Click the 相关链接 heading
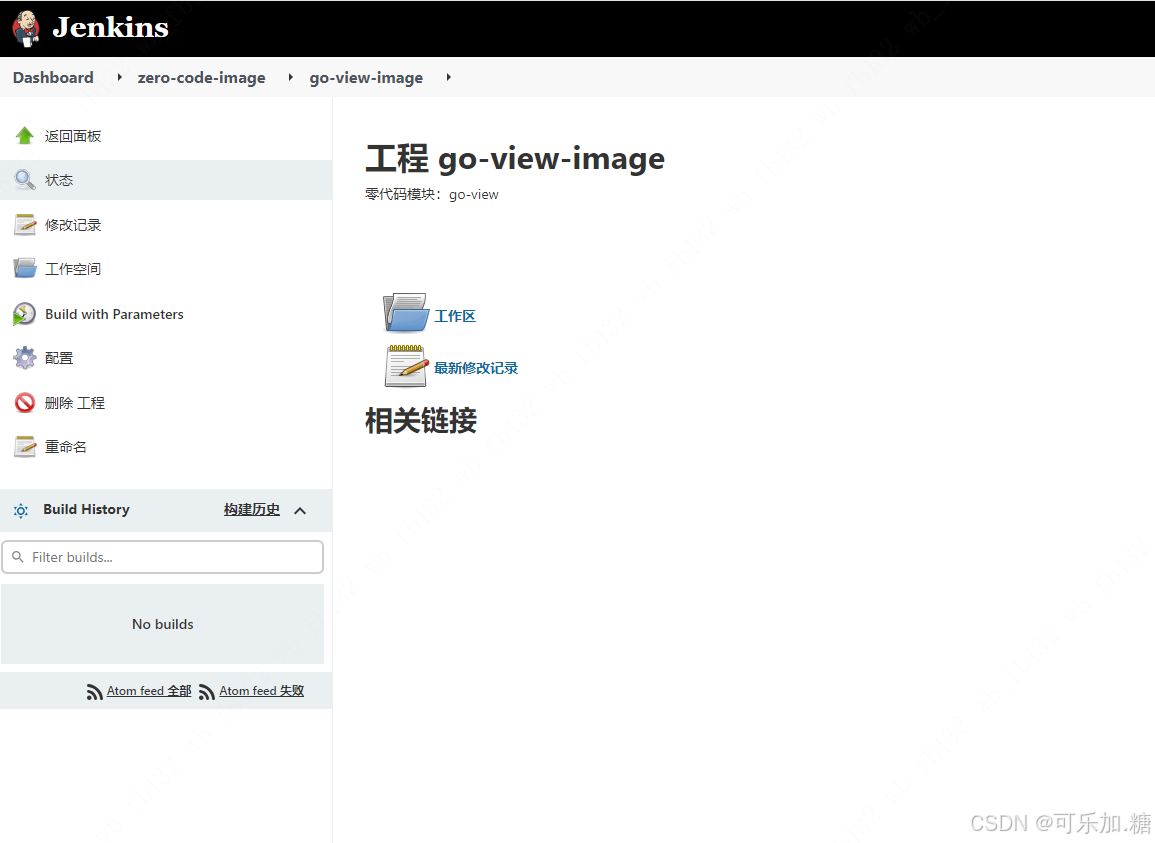 point(421,421)
